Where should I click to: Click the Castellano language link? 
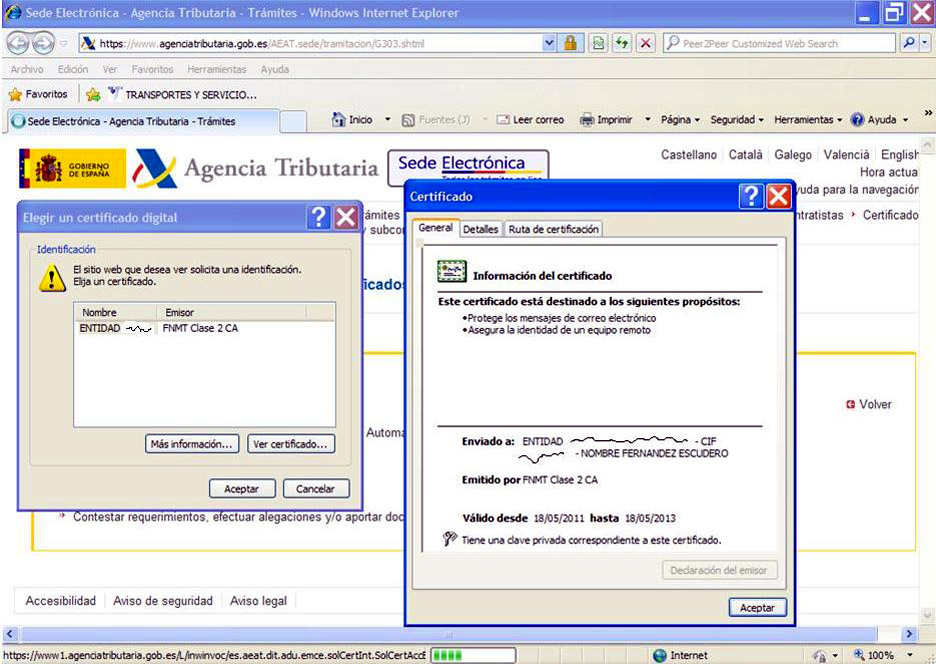(688, 155)
